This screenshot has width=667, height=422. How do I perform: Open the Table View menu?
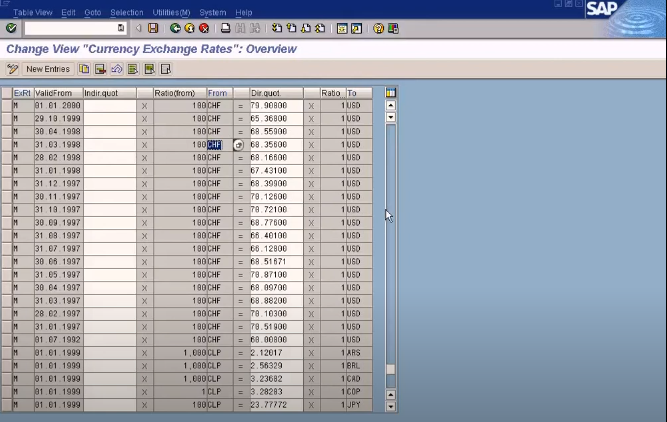(33, 12)
